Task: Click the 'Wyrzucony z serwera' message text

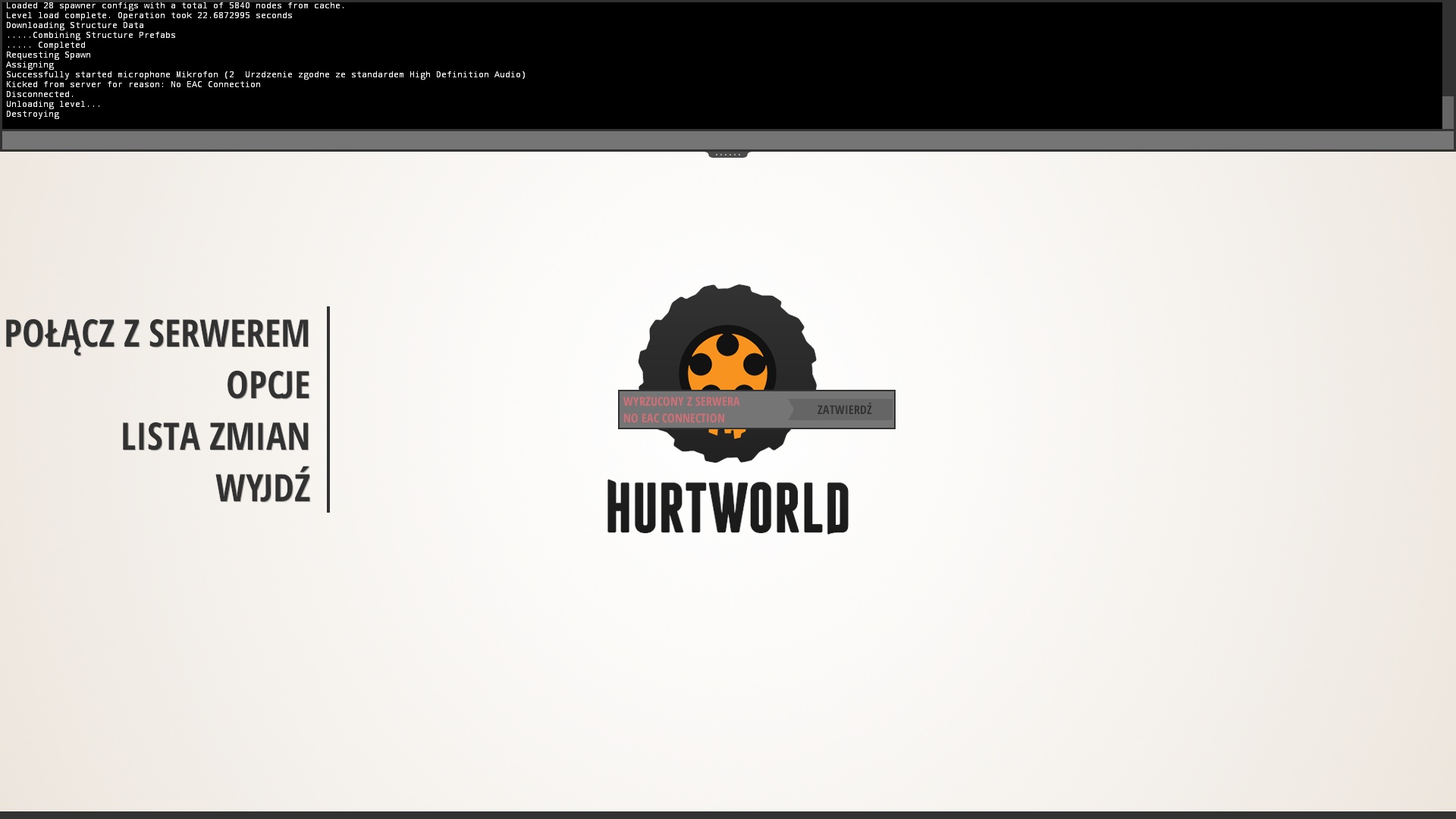Action: pos(682,401)
